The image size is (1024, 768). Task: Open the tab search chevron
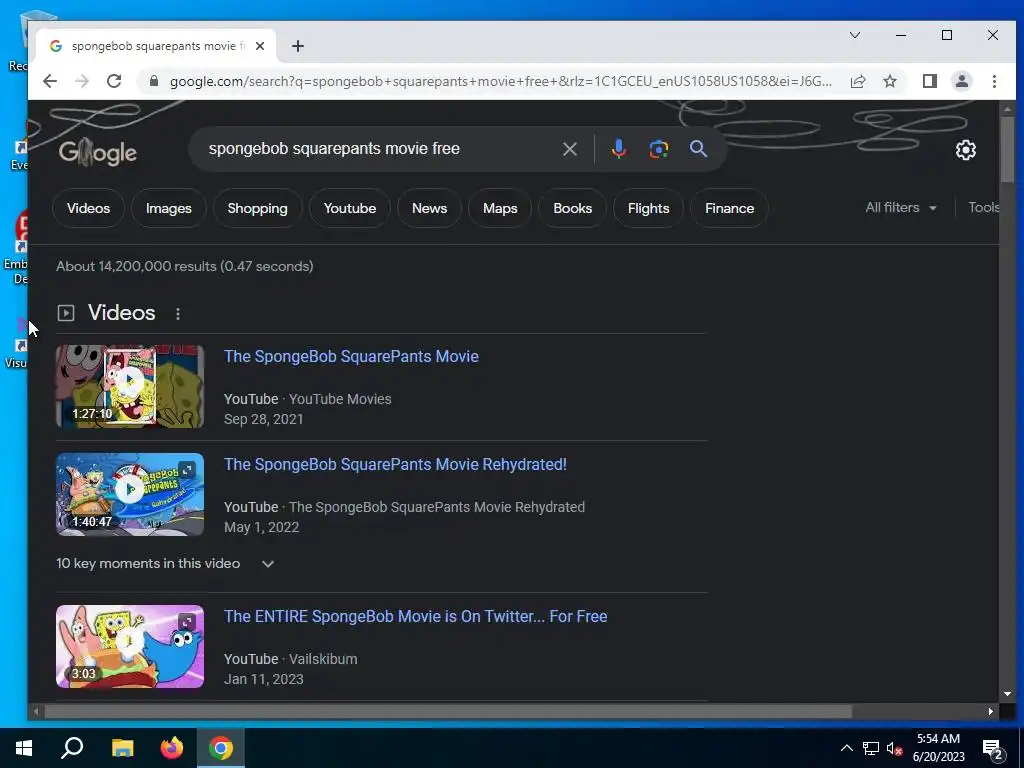click(x=854, y=35)
